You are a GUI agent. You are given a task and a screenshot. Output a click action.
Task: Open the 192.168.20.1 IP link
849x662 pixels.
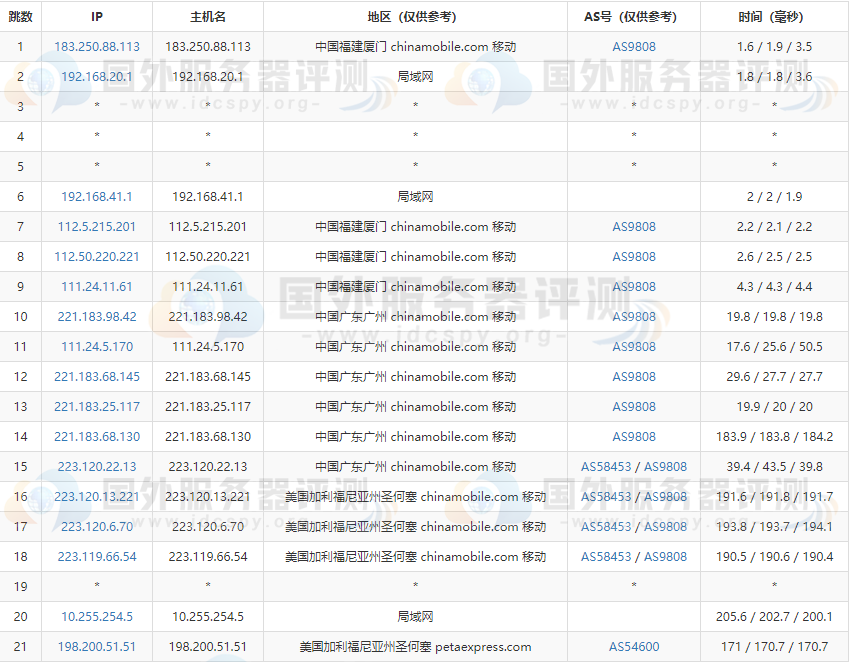(97, 77)
